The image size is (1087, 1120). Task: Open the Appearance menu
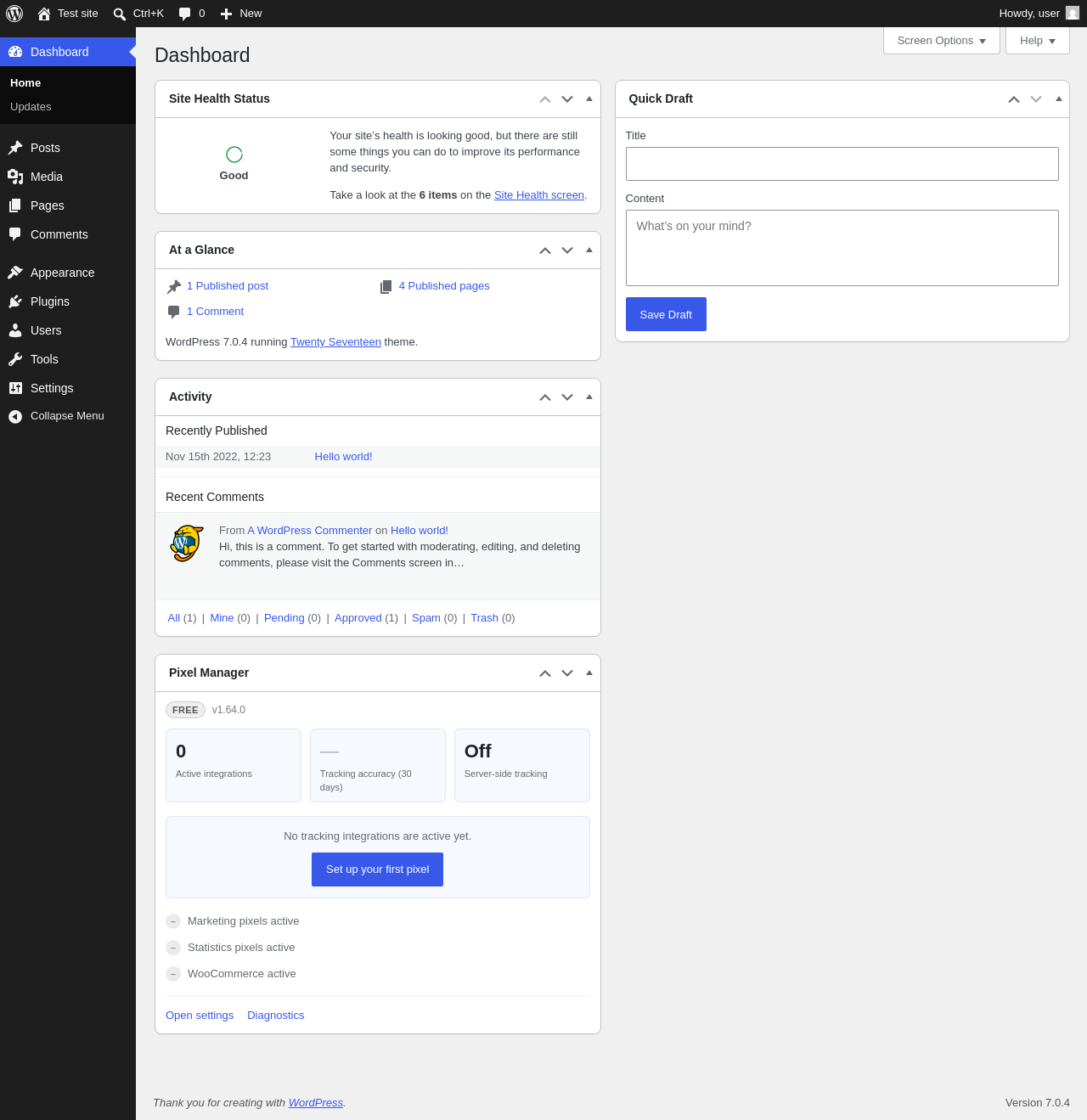[x=68, y=273]
